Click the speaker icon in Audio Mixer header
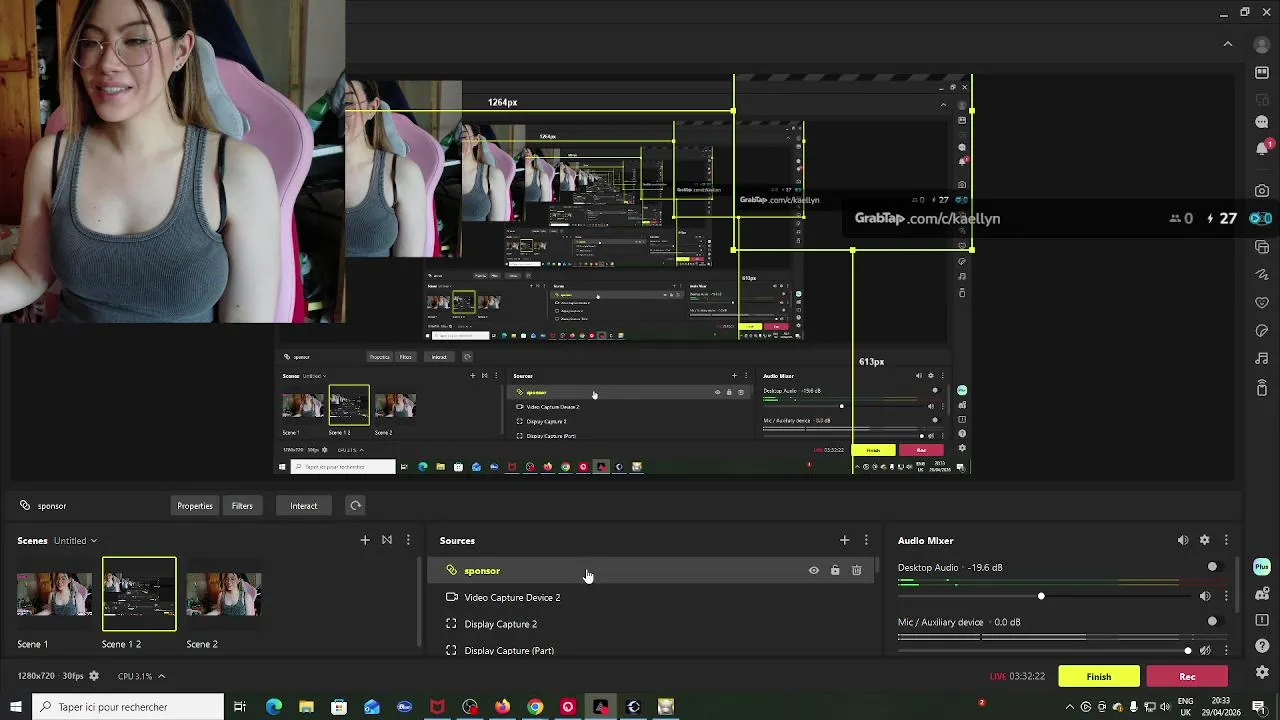The image size is (1280, 720). coord(1183,540)
